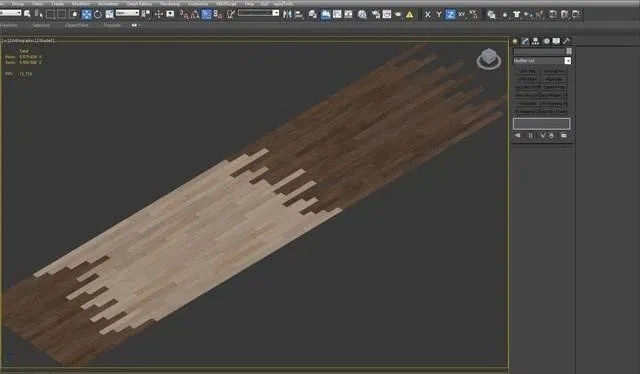Image resolution: width=640 pixels, height=374 pixels.
Task: Switch to the Motion command panel
Action: 546,41
